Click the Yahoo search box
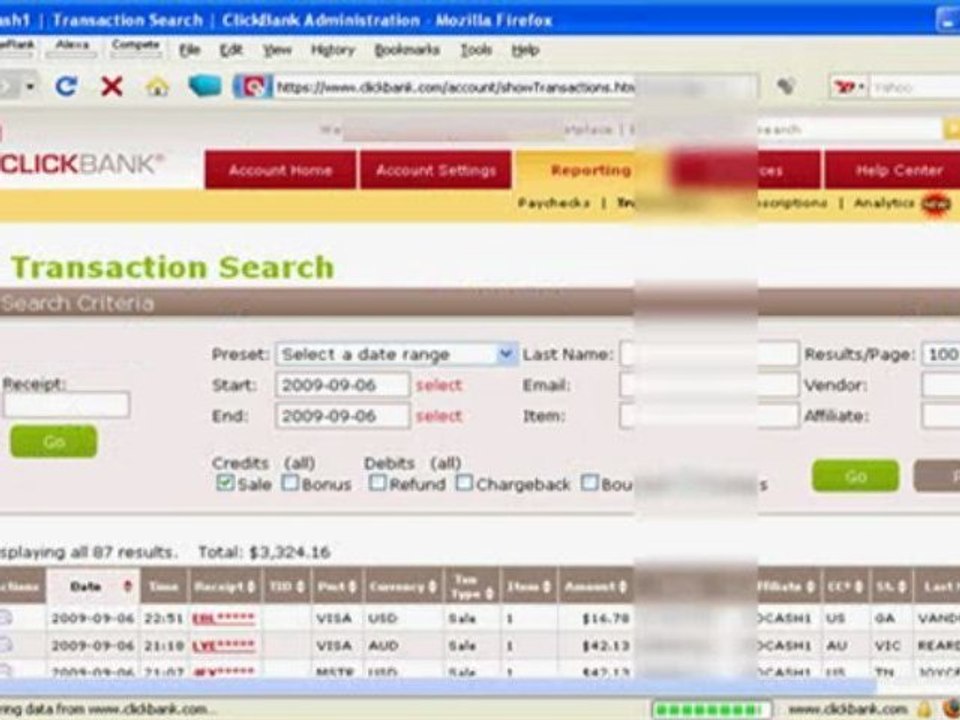This screenshot has height=720, width=960. click(915, 88)
